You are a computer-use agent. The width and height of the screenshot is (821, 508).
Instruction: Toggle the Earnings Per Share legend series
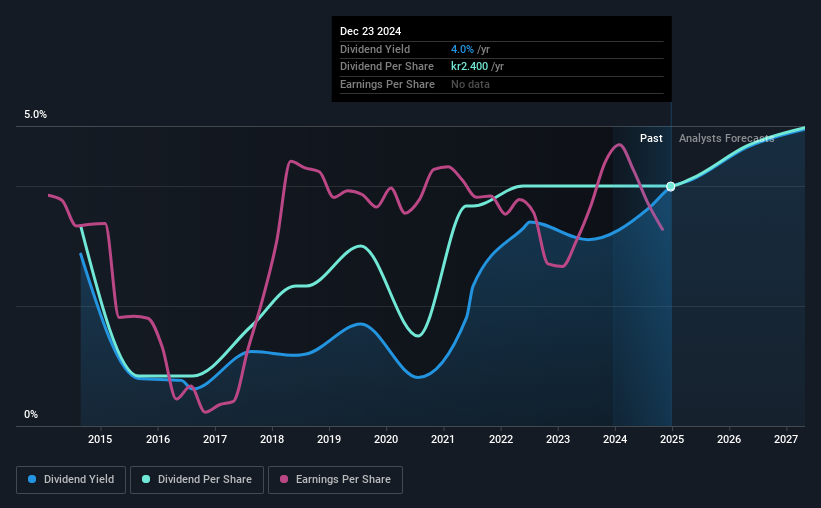click(x=335, y=480)
